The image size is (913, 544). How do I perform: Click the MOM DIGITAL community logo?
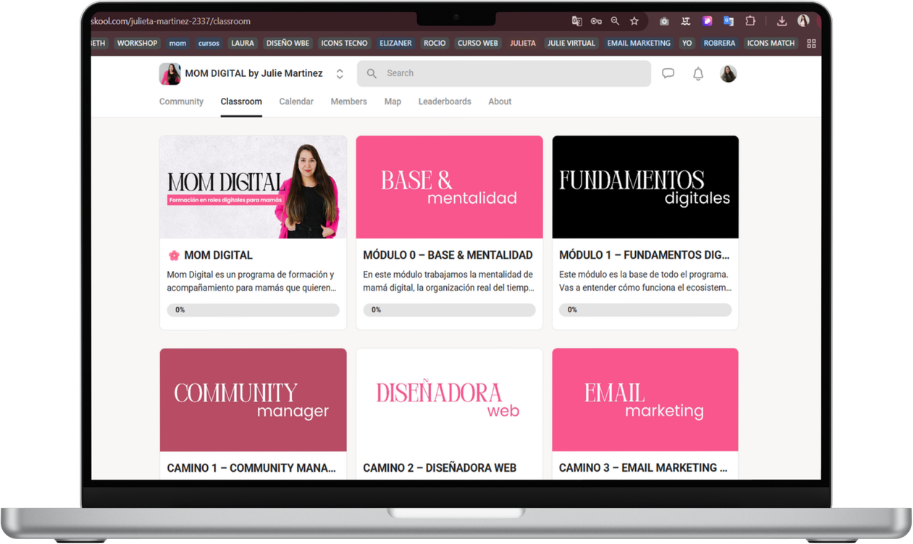[169, 74]
